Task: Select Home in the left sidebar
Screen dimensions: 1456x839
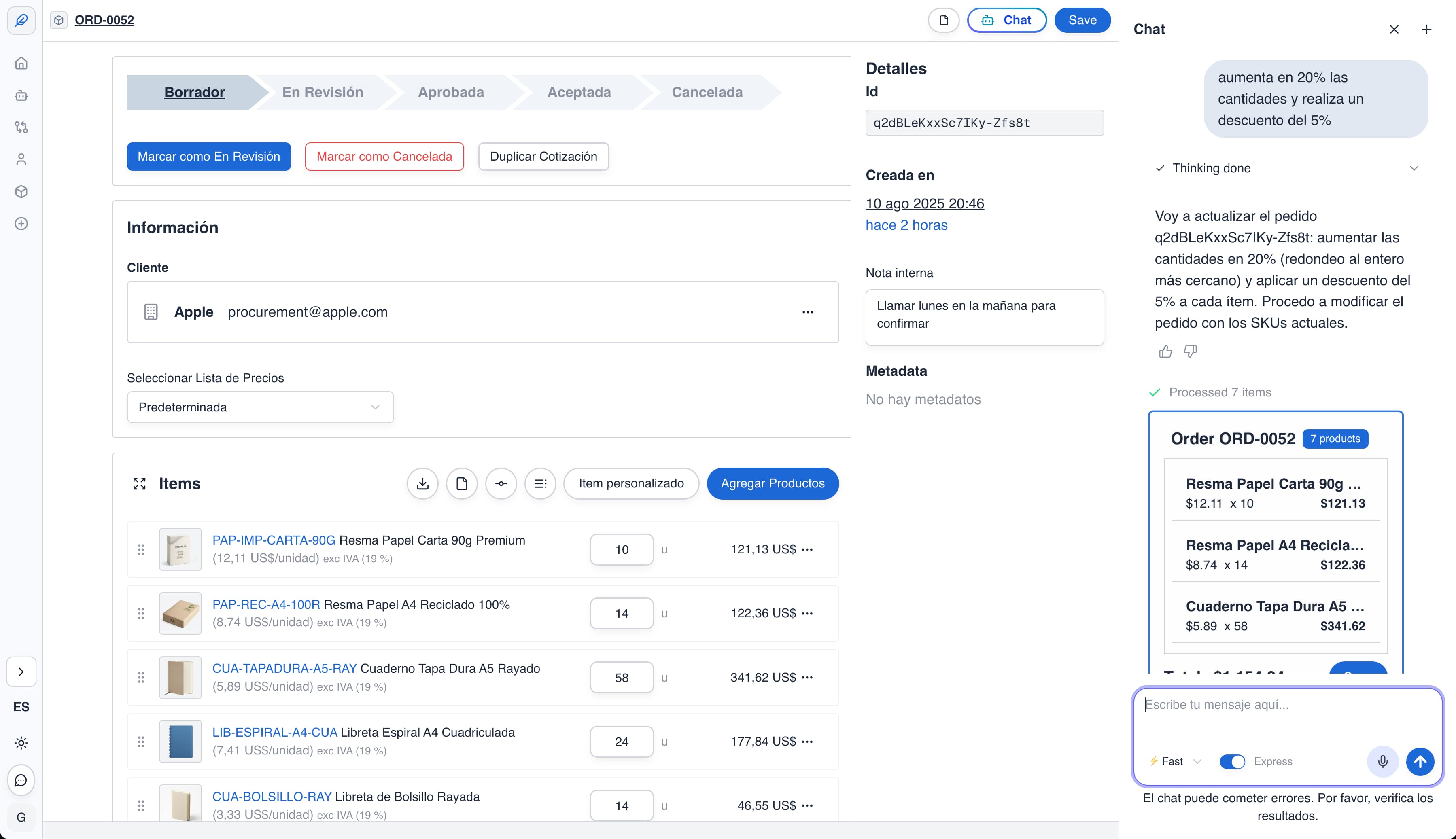Action: pyautogui.click(x=21, y=64)
